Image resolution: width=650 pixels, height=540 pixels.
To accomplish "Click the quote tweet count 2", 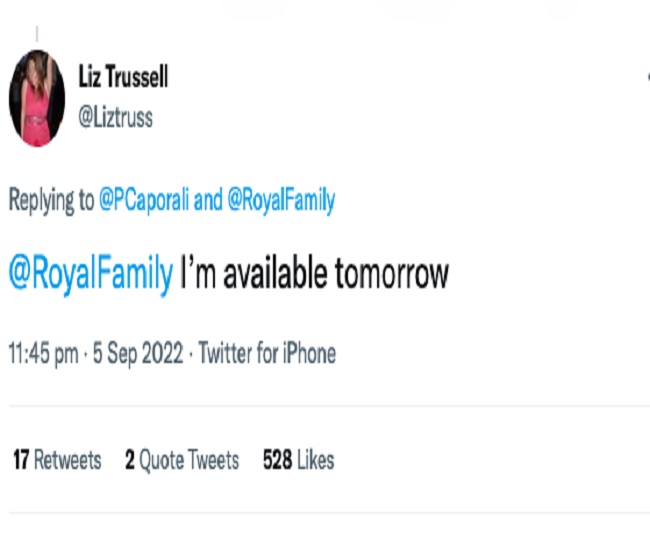I will click(x=130, y=460).
